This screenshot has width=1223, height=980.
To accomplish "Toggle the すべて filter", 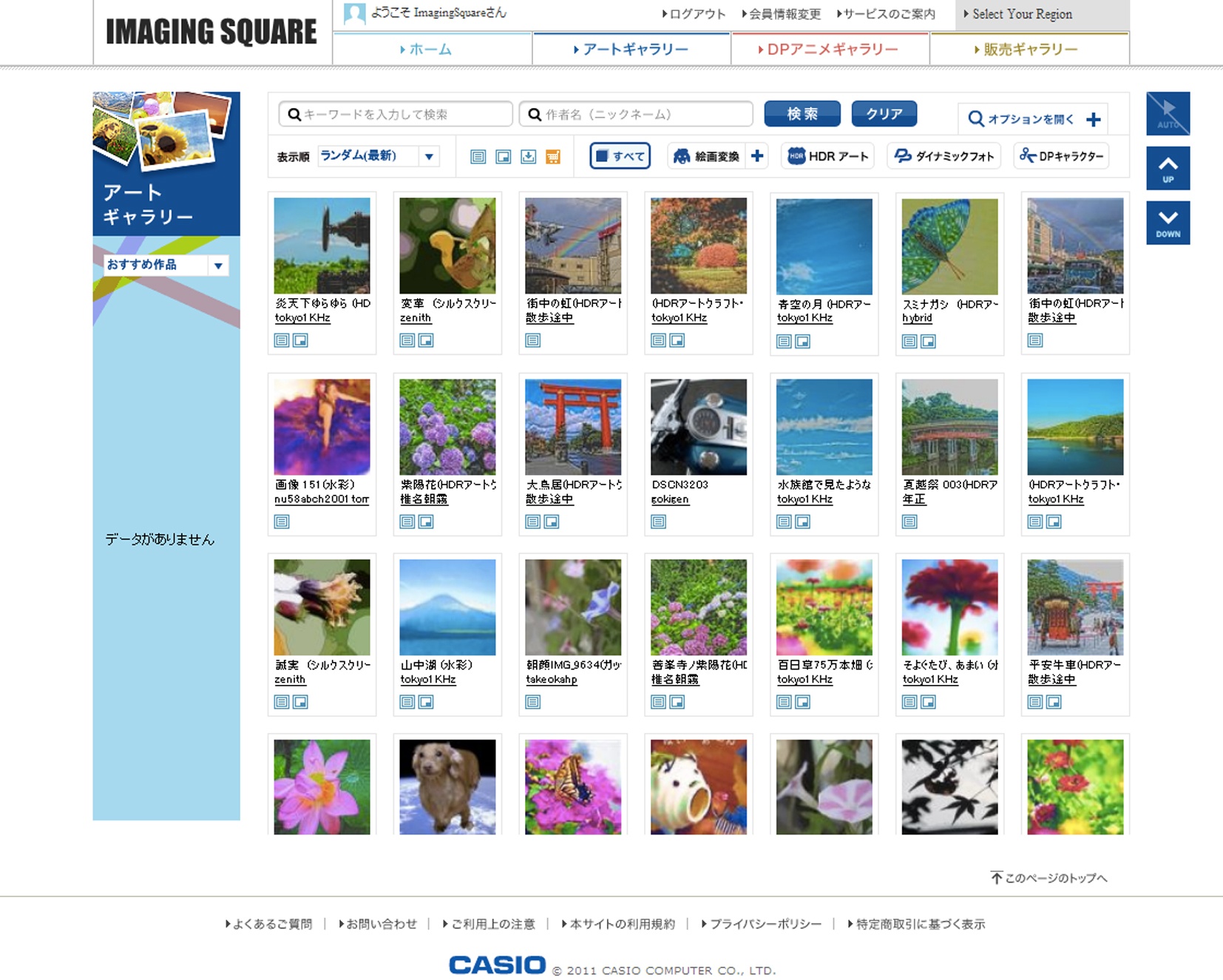I will (620, 156).
